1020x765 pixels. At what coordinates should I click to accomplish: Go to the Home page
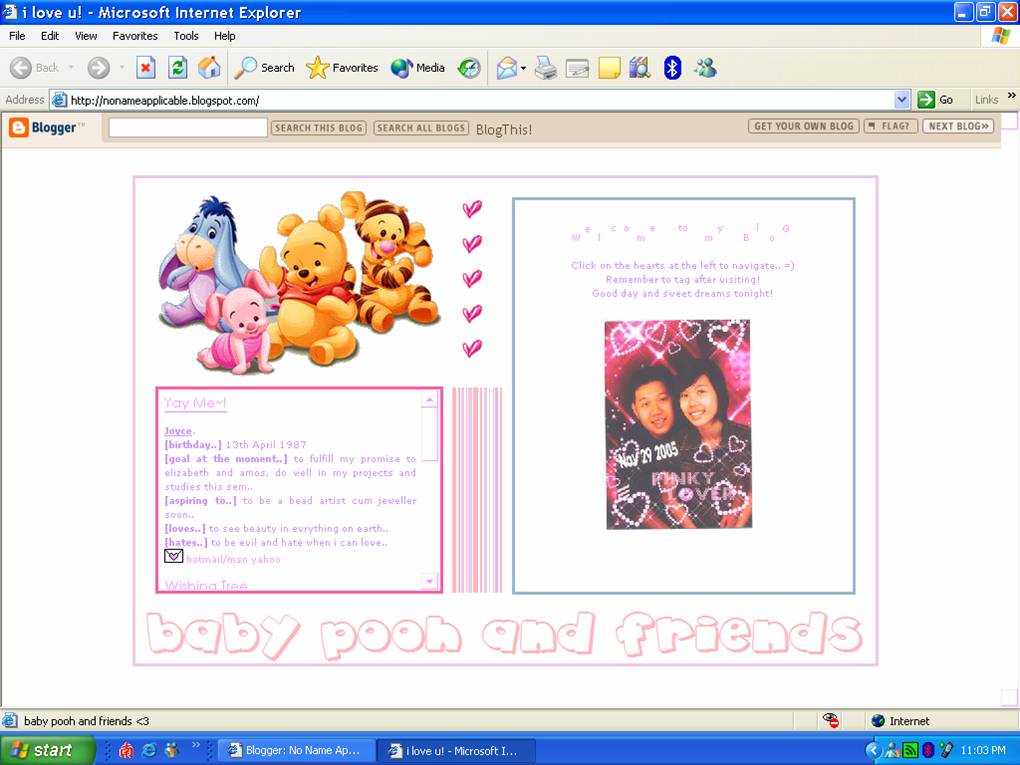tap(209, 68)
